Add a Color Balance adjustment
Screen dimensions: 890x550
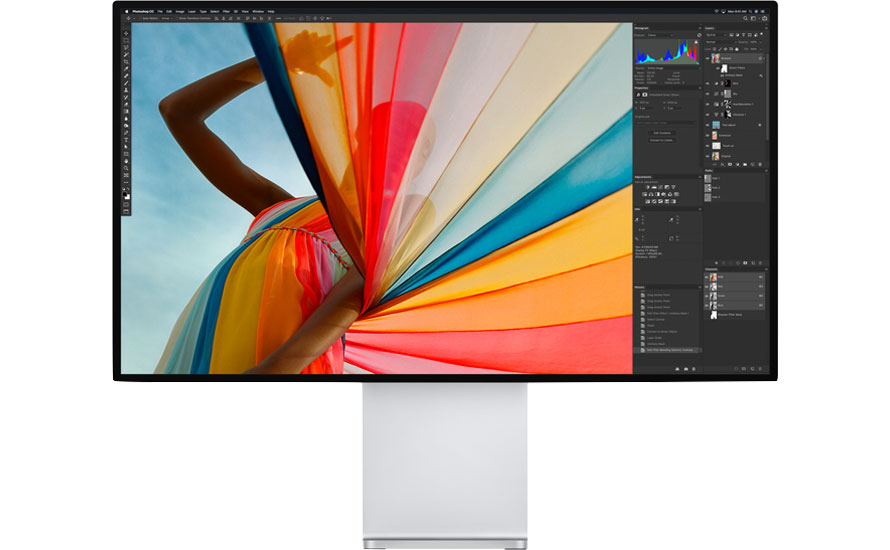point(650,194)
